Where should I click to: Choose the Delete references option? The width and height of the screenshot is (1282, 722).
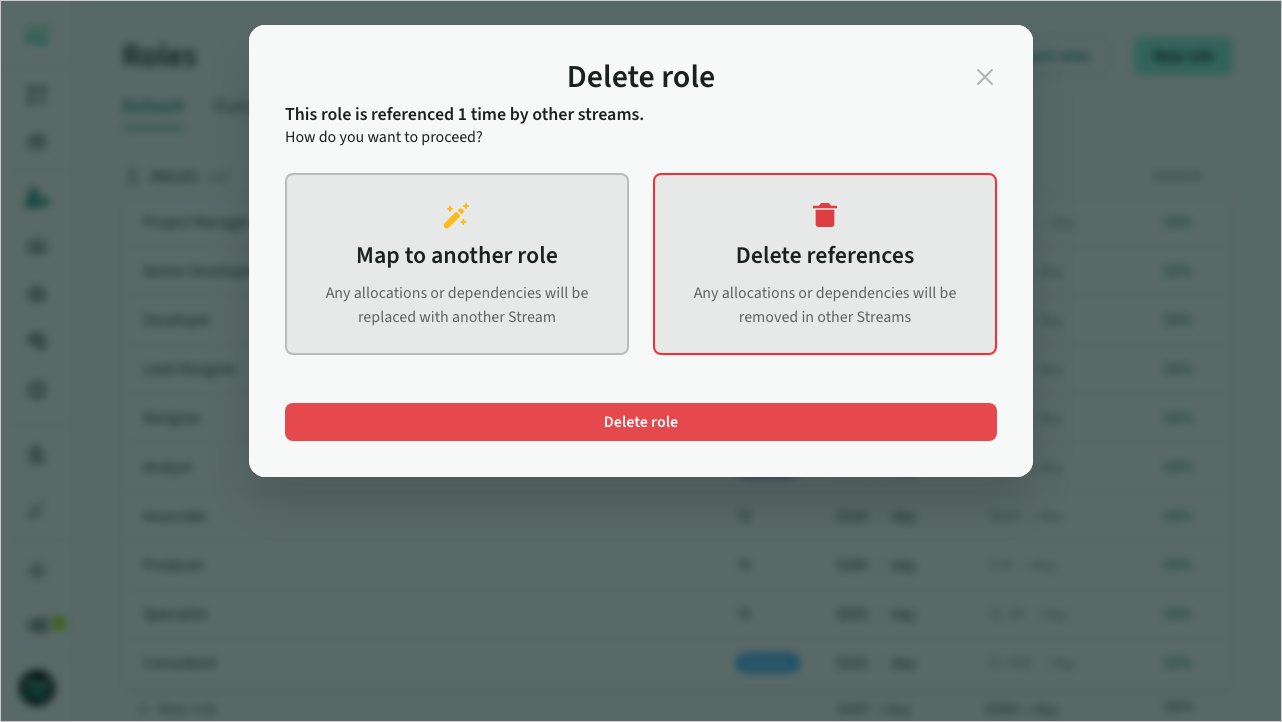(x=825, y=264)
